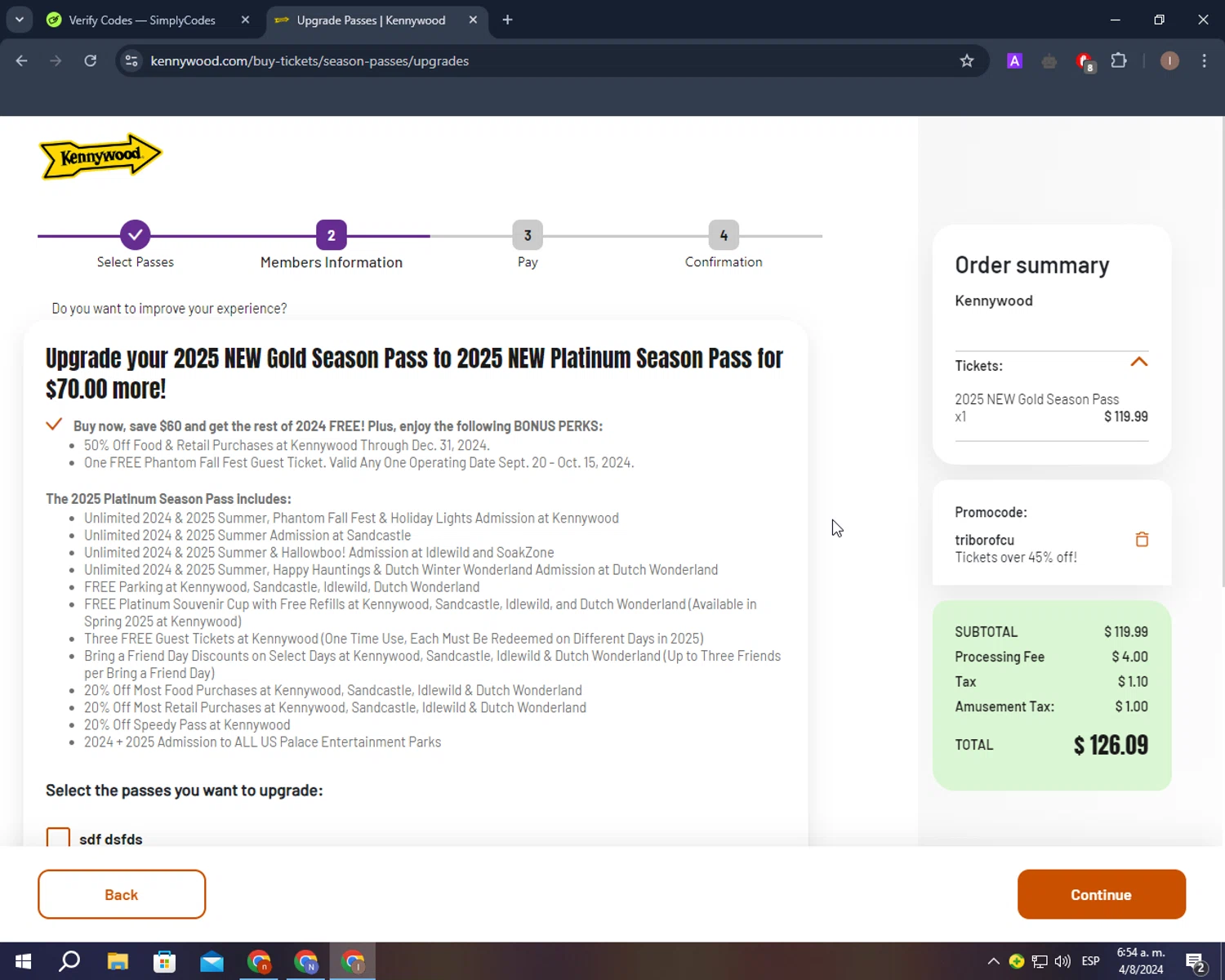The image size is (1225, 980).
Task: Select step 4 Confirmation
Action: 724,235
